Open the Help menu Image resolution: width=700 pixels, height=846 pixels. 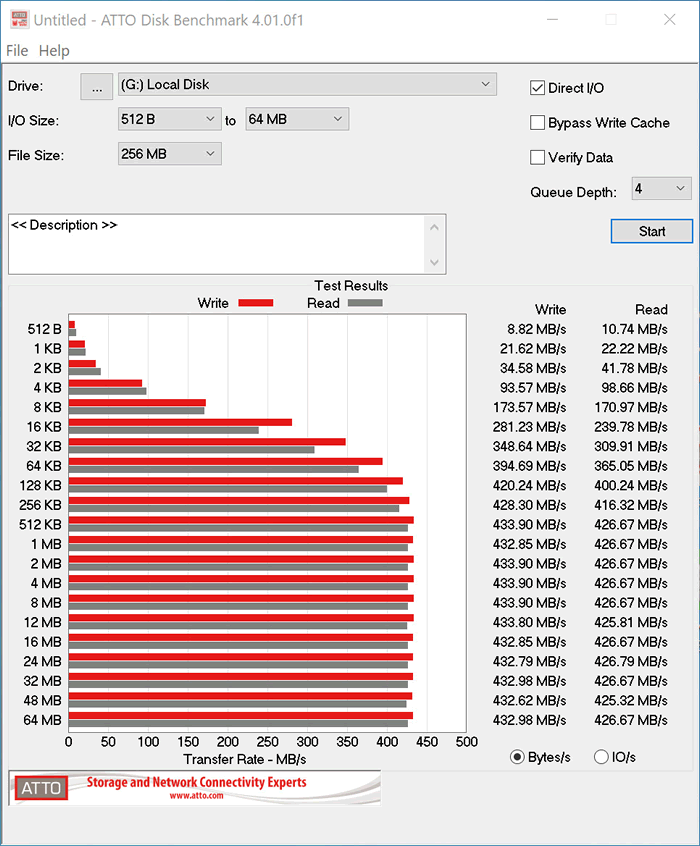pos(54,51)
